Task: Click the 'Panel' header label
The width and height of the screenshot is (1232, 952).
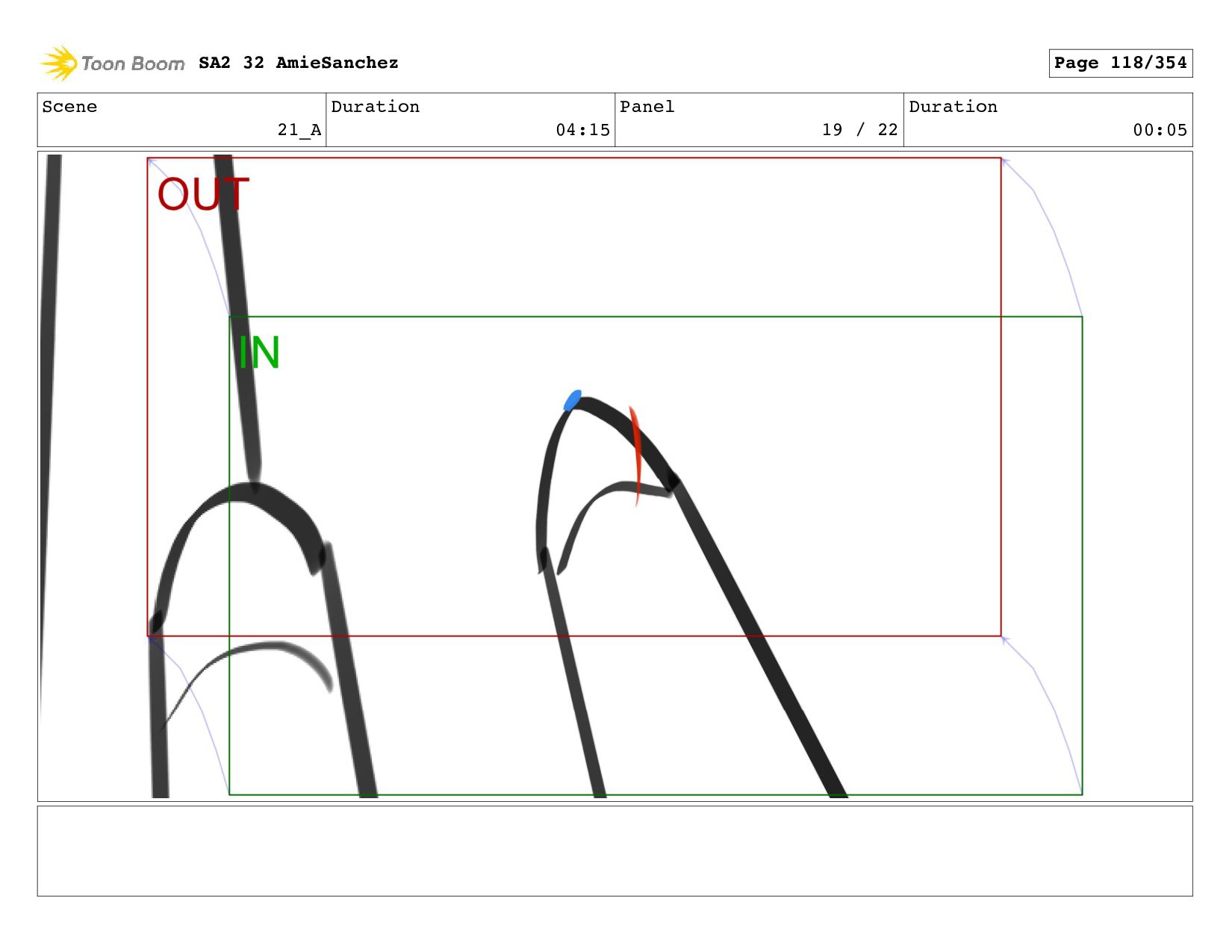Action: 647,107
